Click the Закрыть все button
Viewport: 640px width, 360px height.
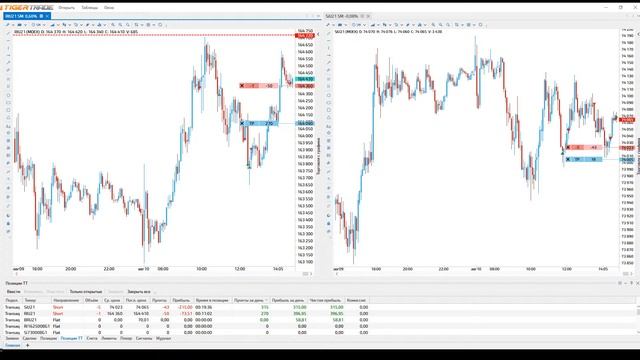pyautogui.click(x=139, y=292)
